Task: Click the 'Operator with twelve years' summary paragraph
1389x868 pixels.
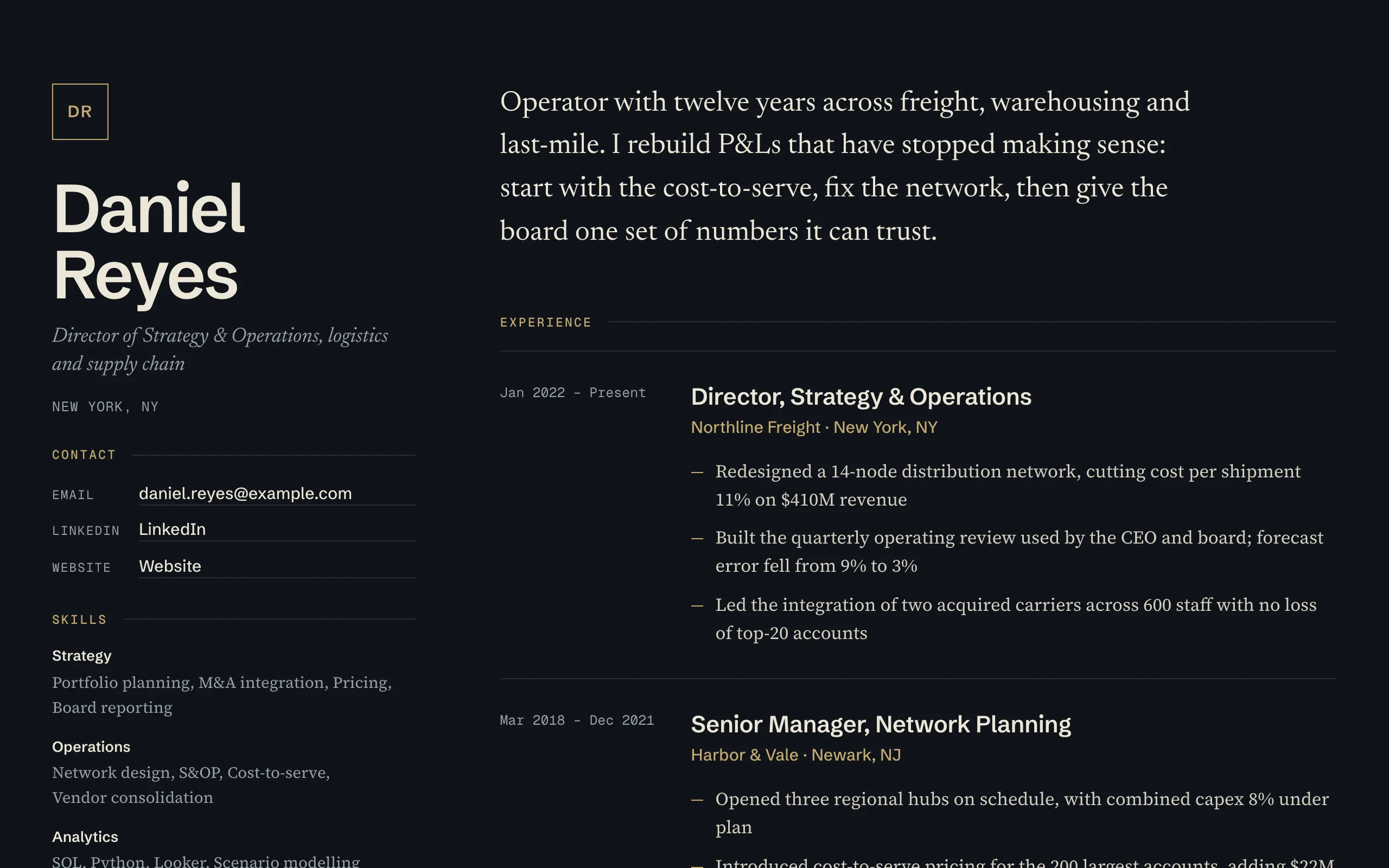Action: coord(845,166)
